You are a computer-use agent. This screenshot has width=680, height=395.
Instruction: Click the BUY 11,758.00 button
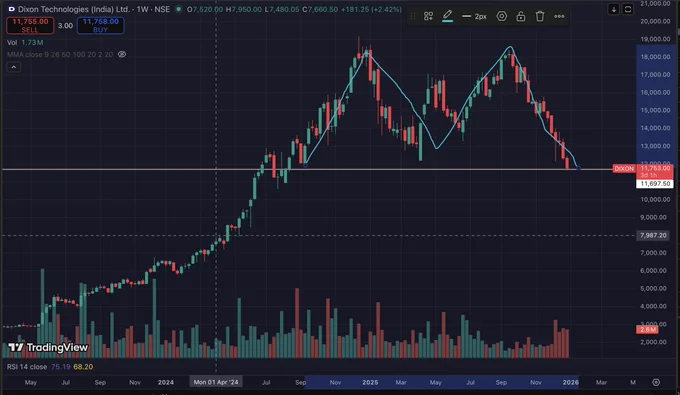coord(101,25)
